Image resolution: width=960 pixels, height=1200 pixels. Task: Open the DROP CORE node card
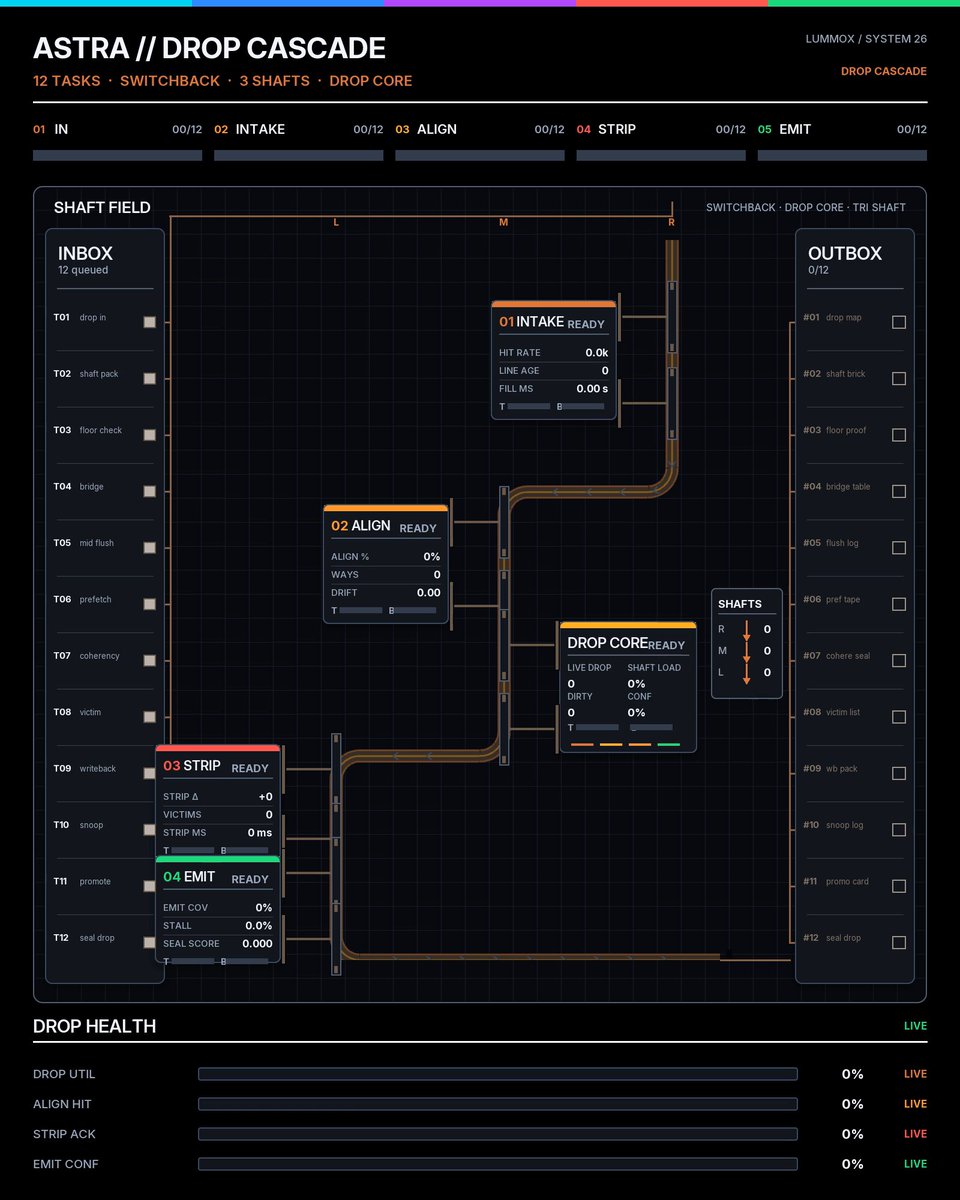pos(628,687)
